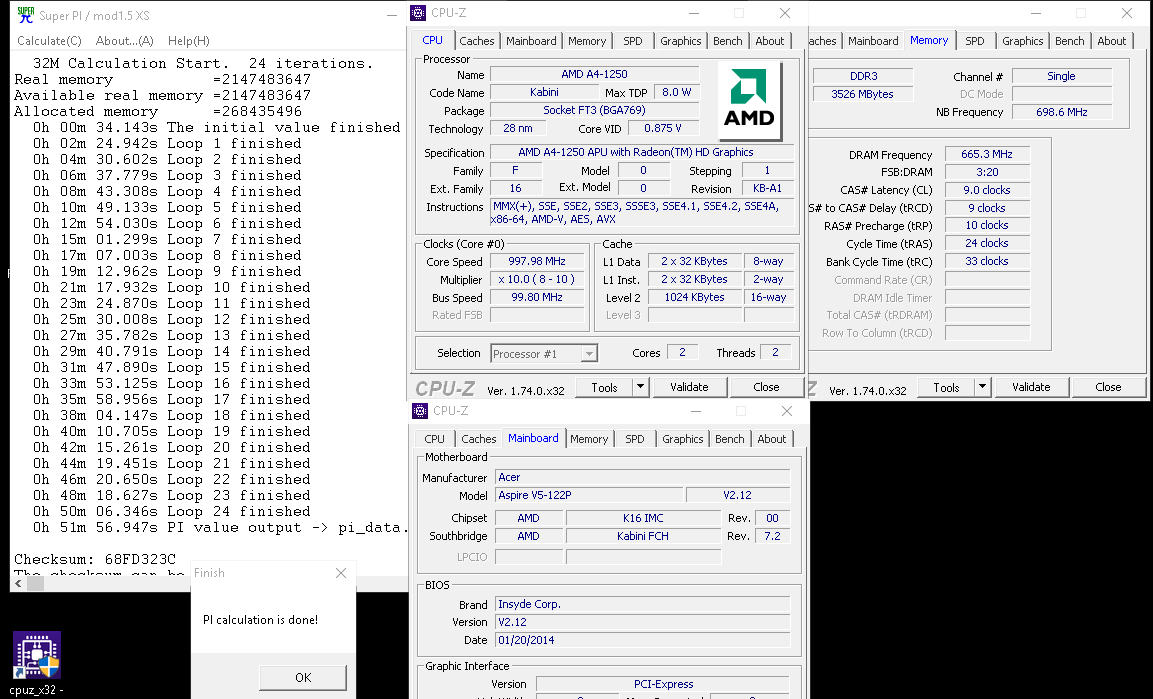1153x699 pixels.
Task: Click the Checksum: 68FD323C line
Action: tap(95, 559)
